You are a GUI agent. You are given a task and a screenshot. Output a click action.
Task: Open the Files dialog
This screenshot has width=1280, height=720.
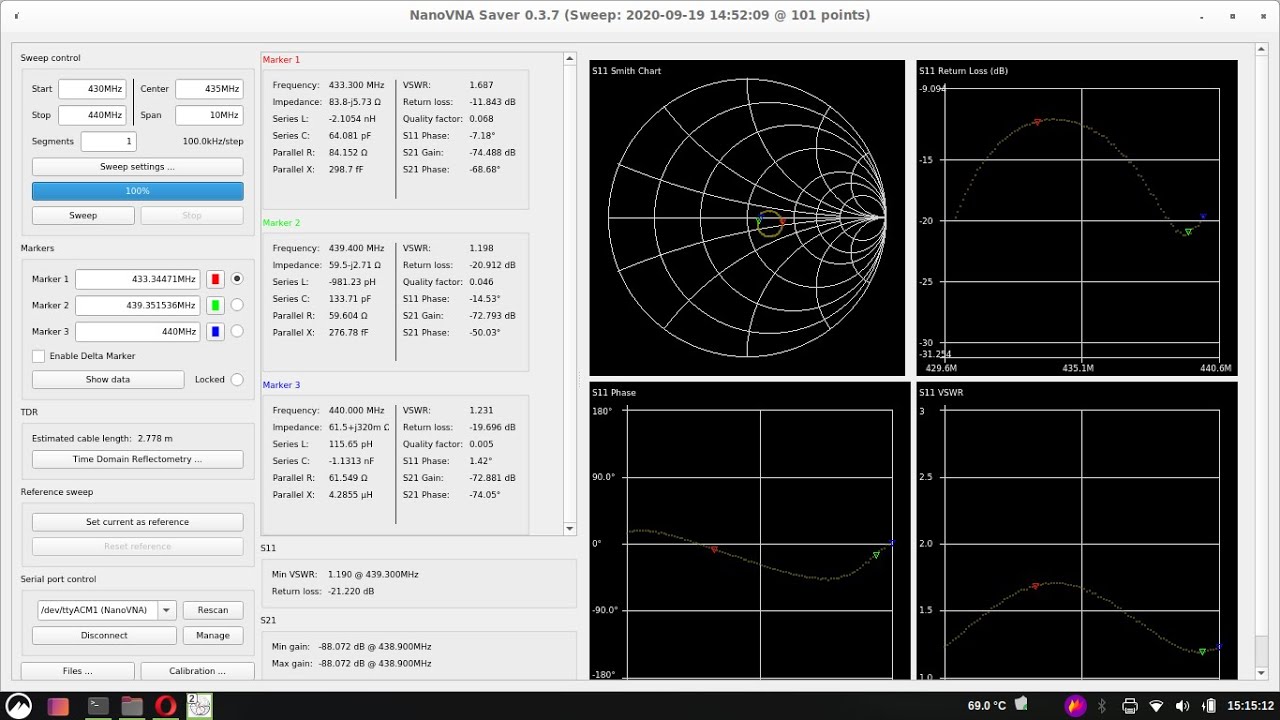point(78,671)
